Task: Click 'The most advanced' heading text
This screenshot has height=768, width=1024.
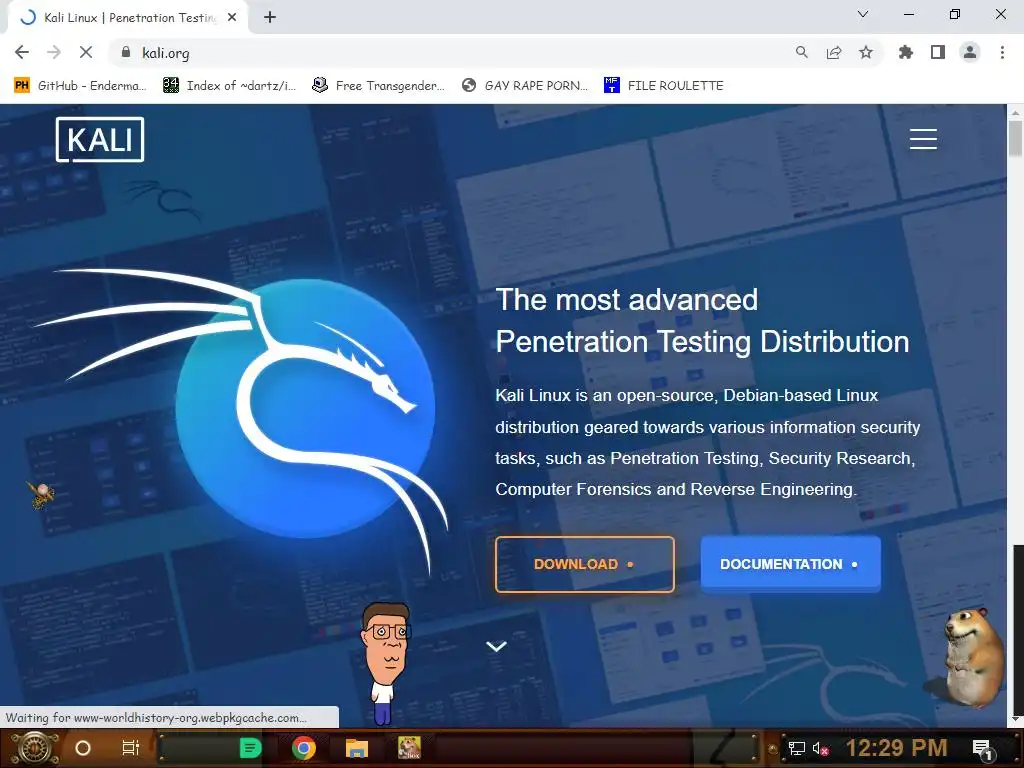Action: click(x=626, y=300)
